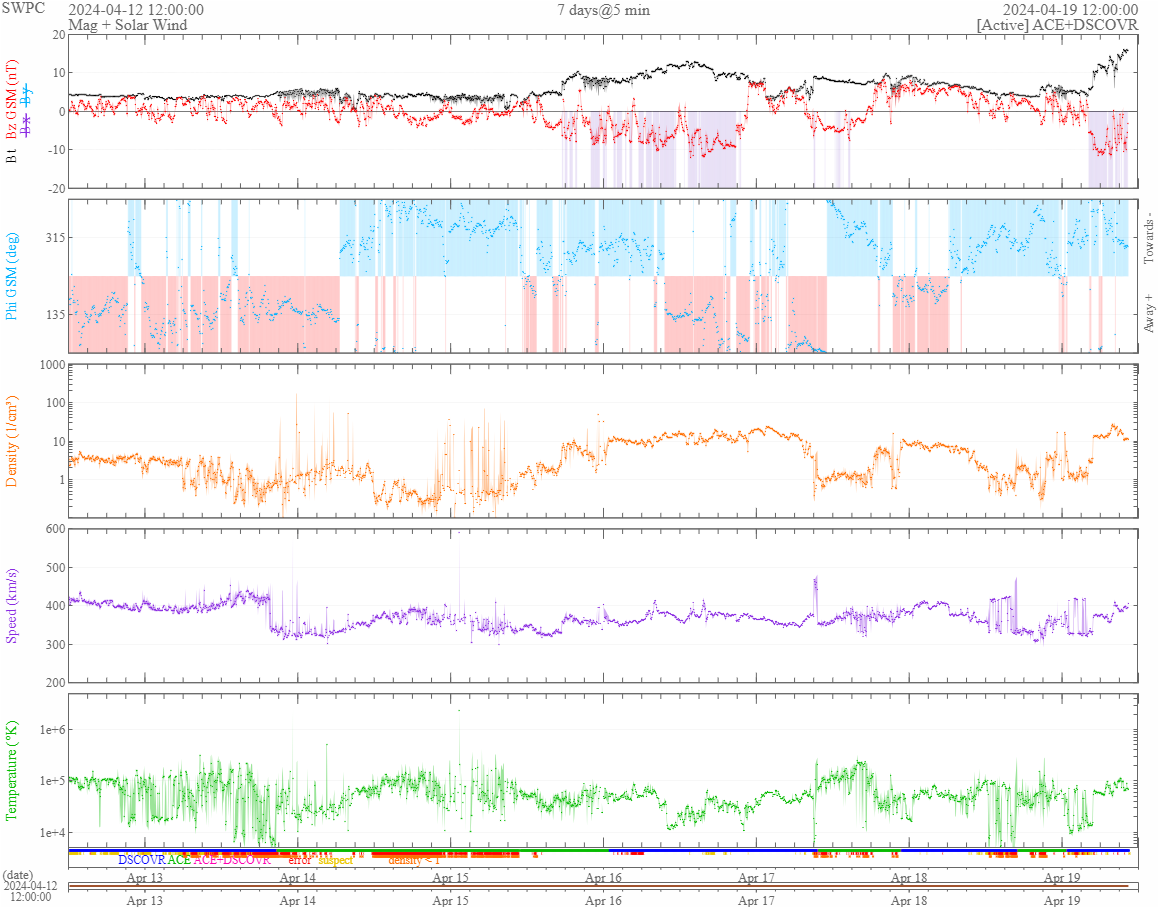Viewport: 1158px width, 907px height.
Task: Click Apr 16 label below the brown range bar
Action: pyautogui.click(x=603, y=900)
